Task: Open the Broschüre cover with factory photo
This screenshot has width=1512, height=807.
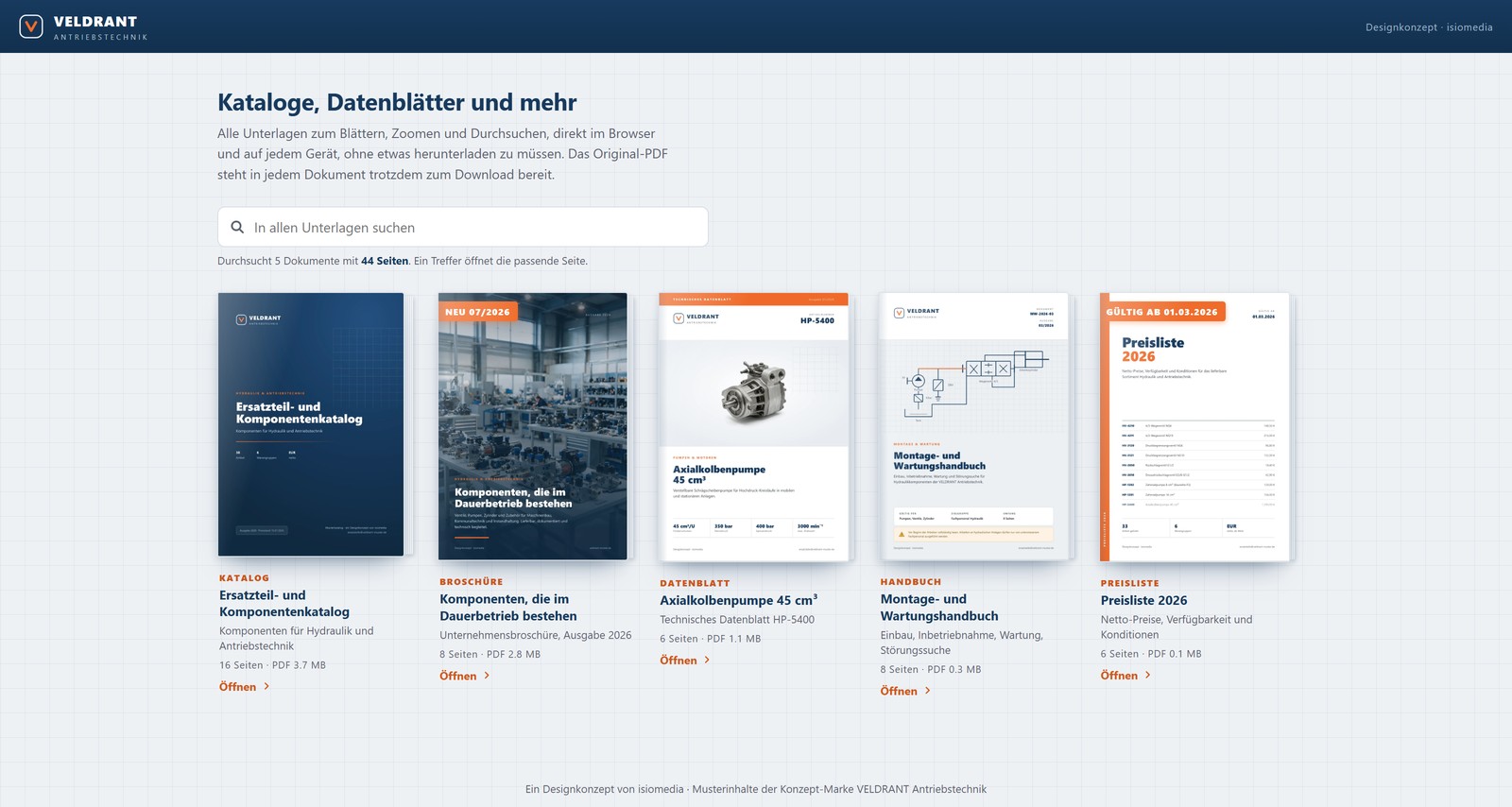Action: click(x=533, y=426)
